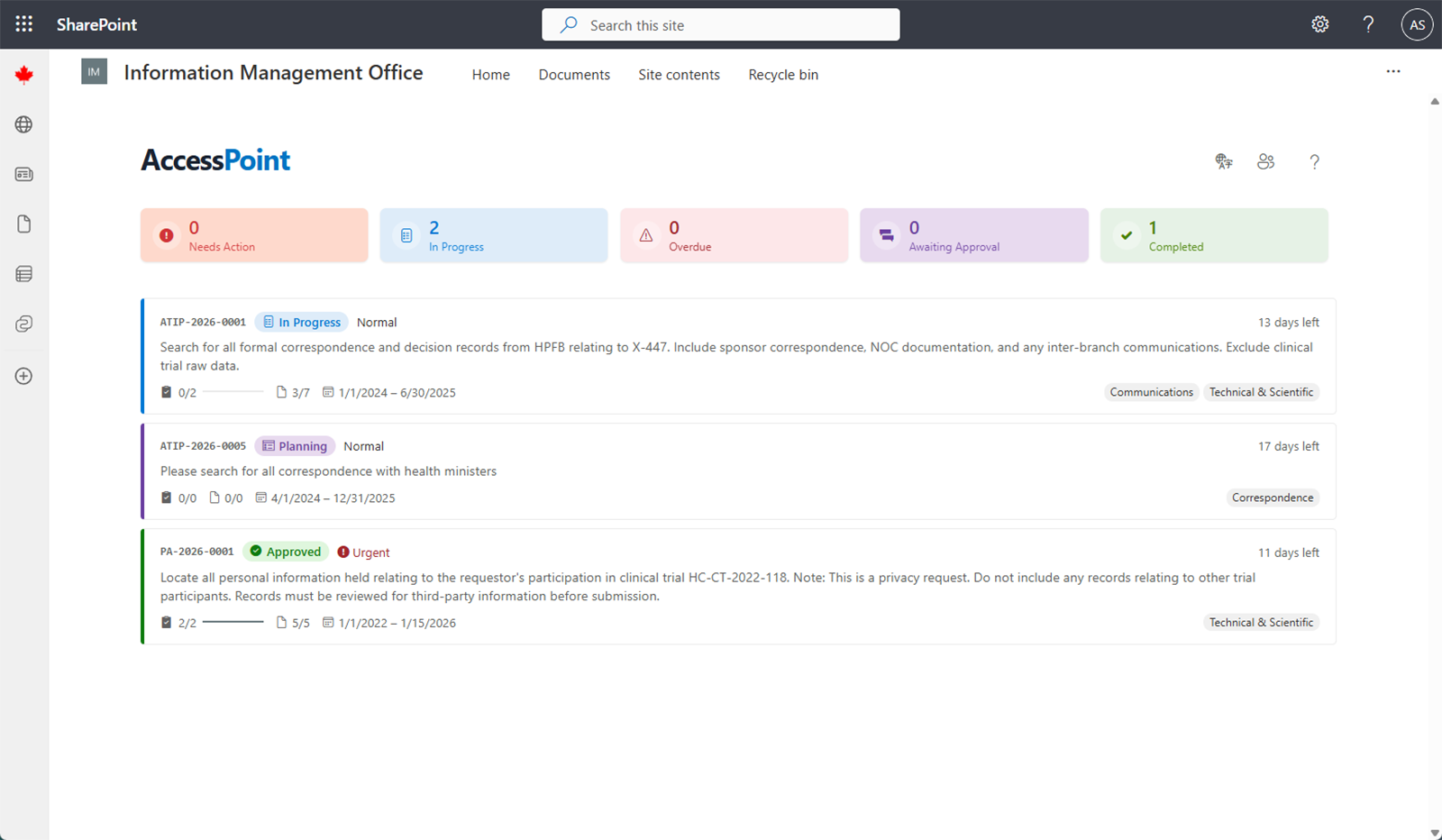Open the Microsoft 365 app launcher grid
Screen dimensions: 1442x840
pos(23,23)
